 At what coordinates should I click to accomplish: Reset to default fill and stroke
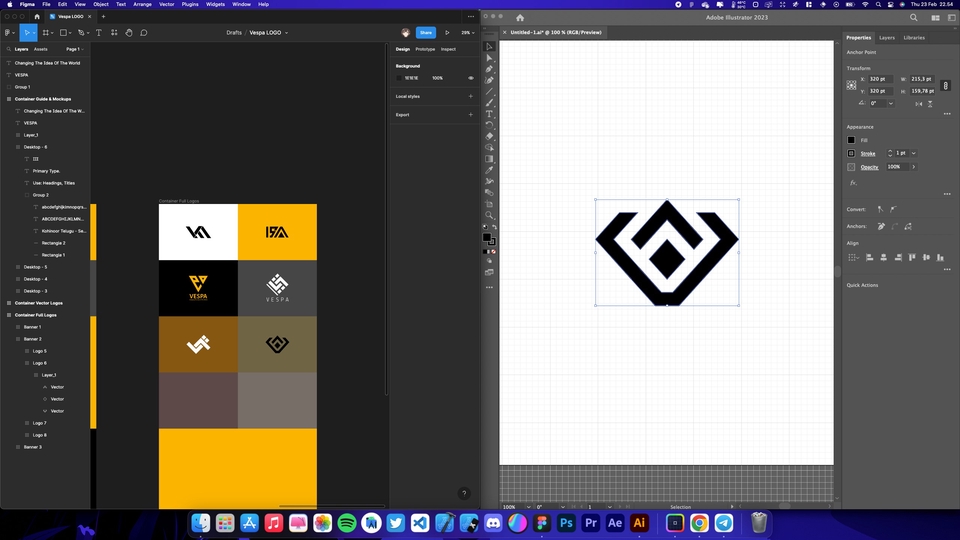point(486,227)
